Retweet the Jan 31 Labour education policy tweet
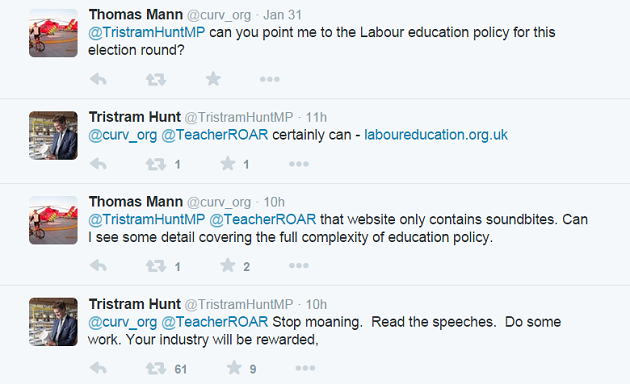The height and width of the screenshot is (384, 630). pyautogui.click(x=156, y=79)
